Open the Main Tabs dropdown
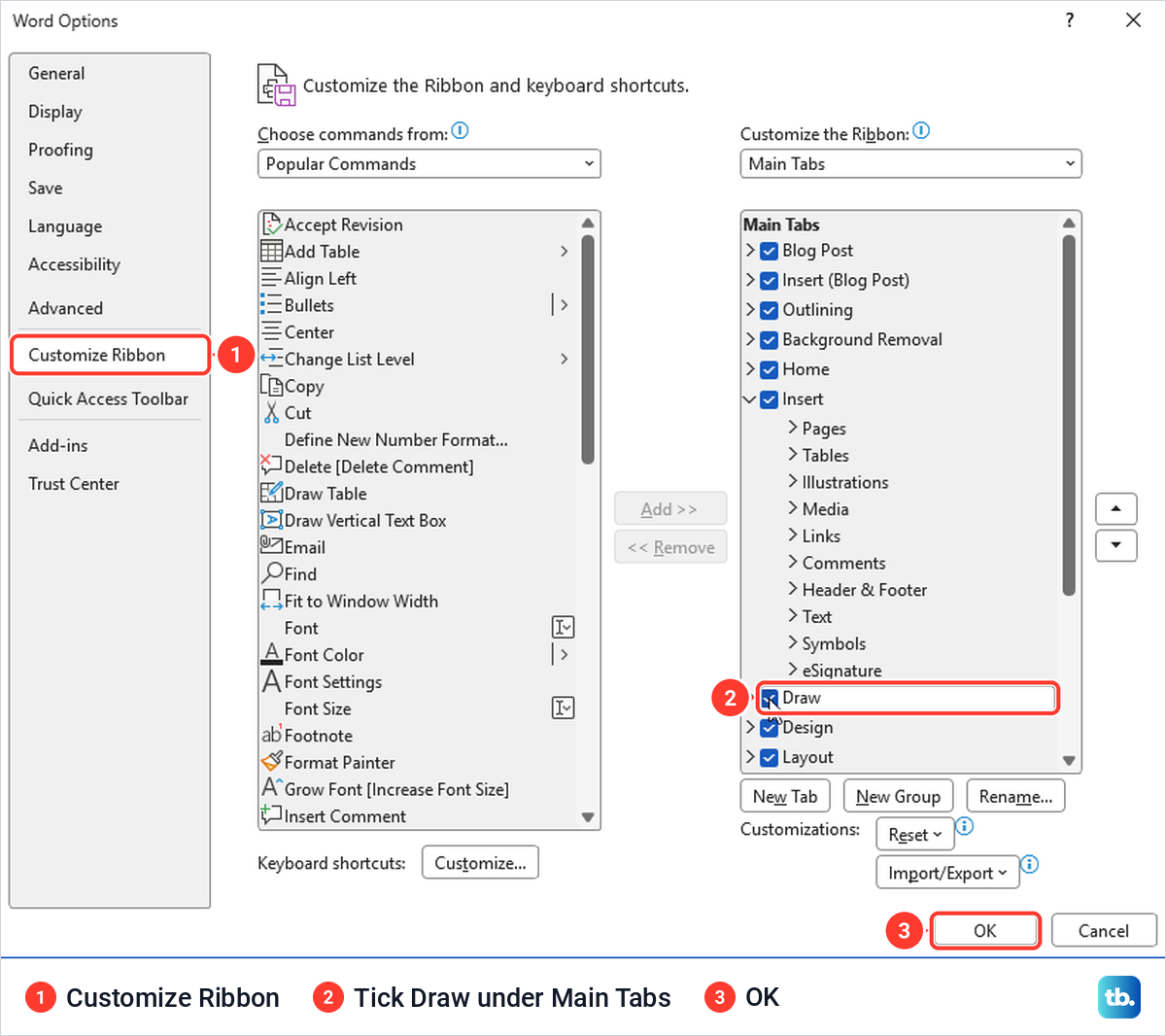 tap(910, 163)
